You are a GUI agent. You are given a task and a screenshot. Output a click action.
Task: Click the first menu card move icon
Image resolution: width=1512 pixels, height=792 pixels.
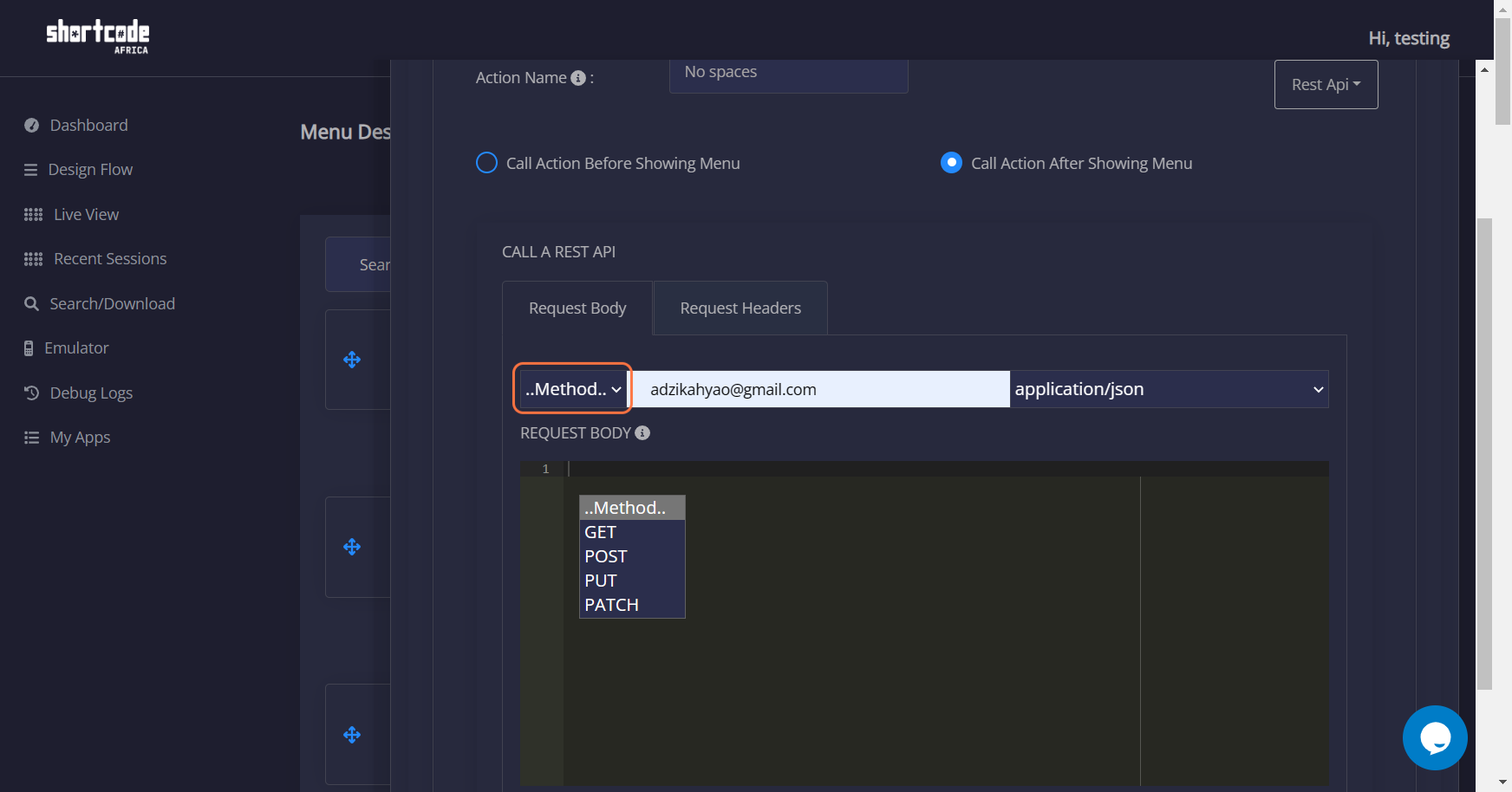tap(352, 360)
